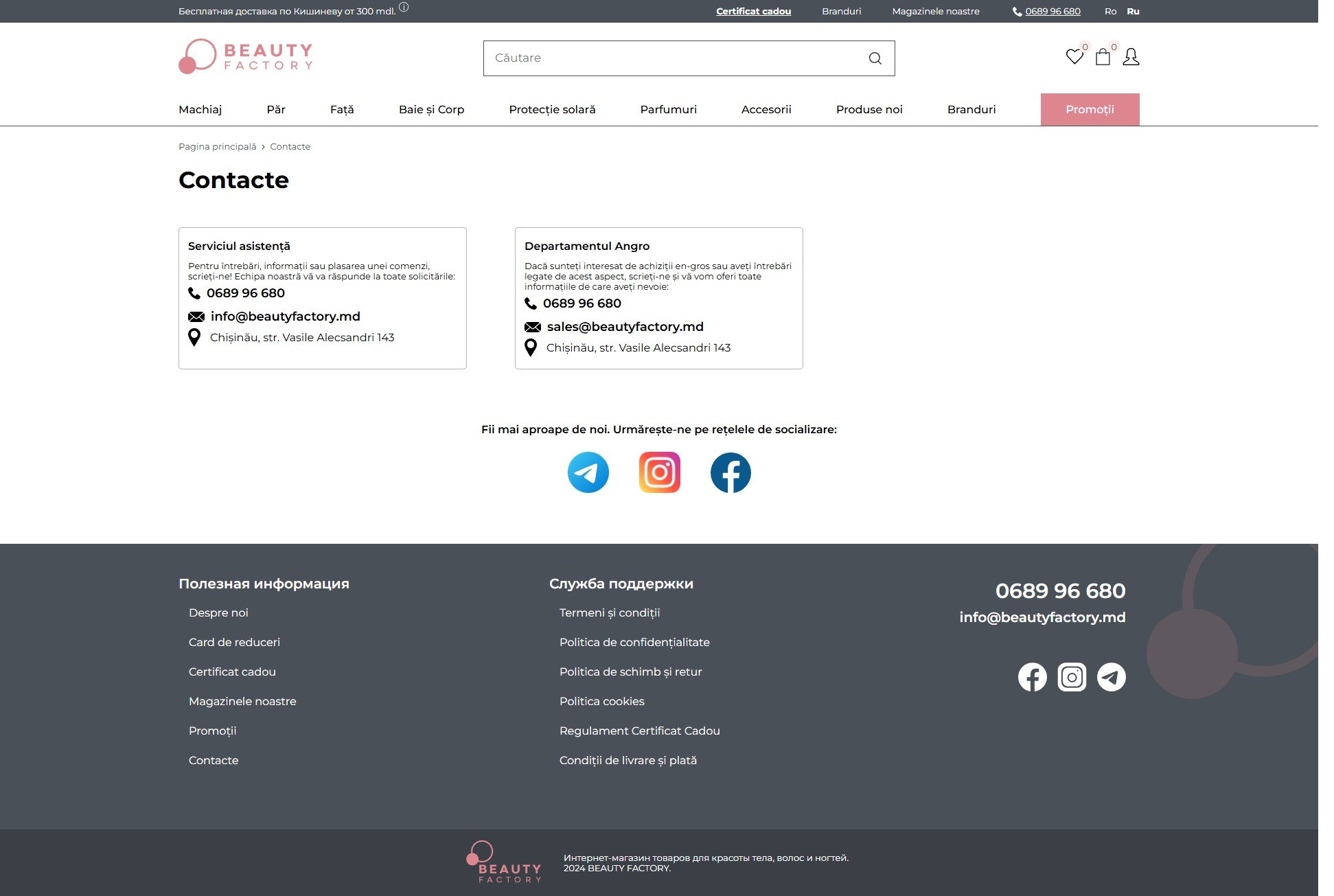Open the footer Magazinele noastre link
Screen dimensions: 1334x896
click(242, 702)
